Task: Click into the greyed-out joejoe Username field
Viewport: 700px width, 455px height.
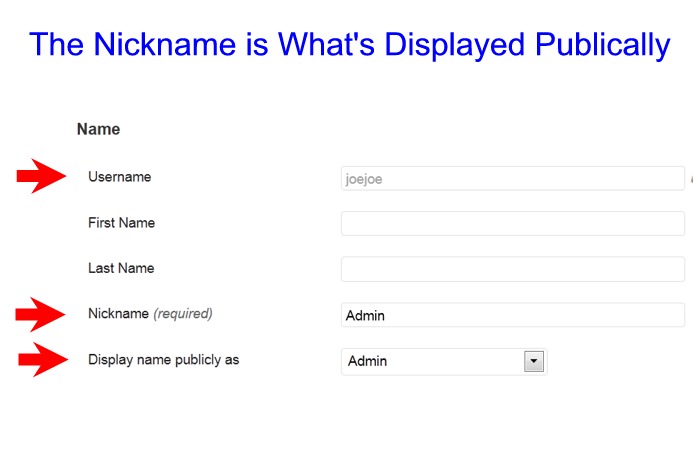Action: click(512, 178)
